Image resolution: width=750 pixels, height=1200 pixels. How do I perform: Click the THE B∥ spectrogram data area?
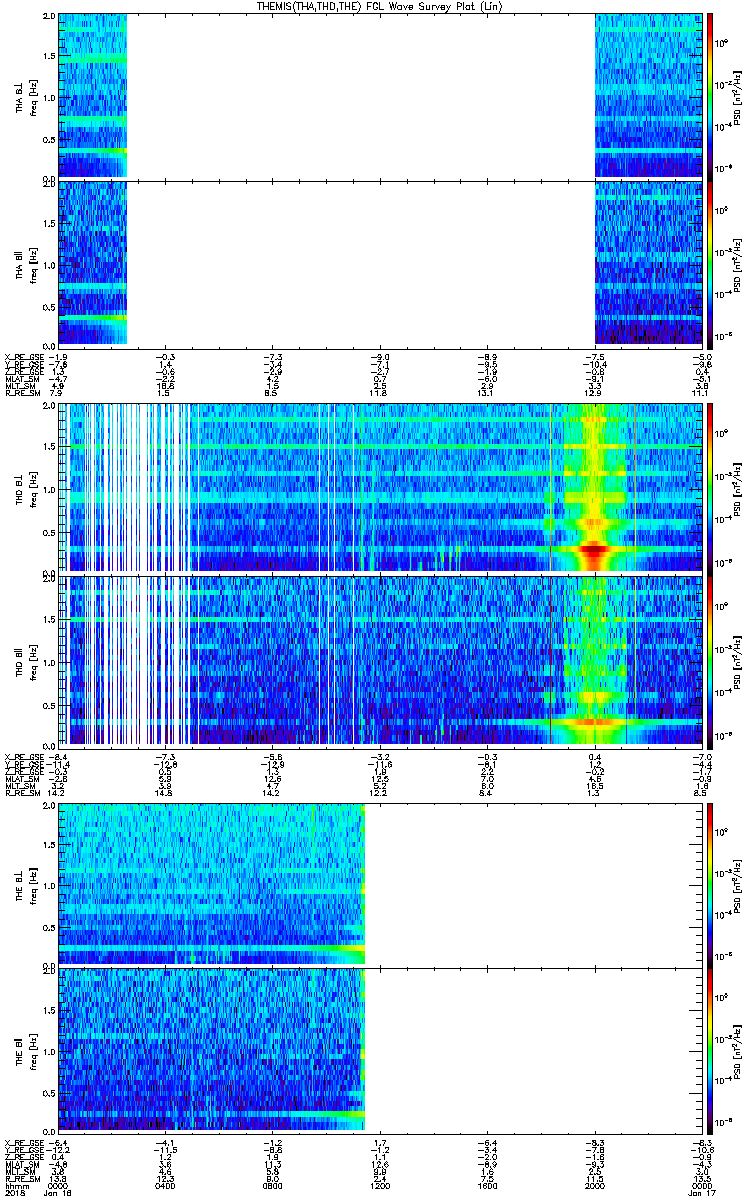tap(212, 1049)
